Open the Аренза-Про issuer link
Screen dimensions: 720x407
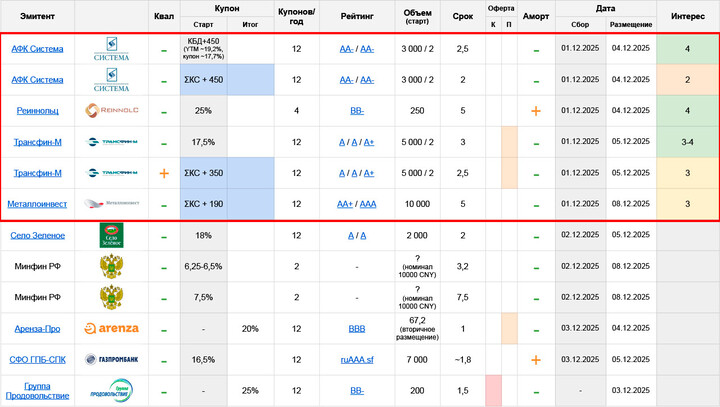[x=37, y=328]
